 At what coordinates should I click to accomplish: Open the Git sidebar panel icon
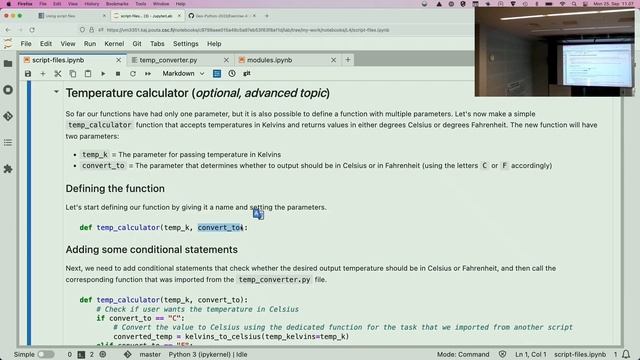tap(8, 116)
